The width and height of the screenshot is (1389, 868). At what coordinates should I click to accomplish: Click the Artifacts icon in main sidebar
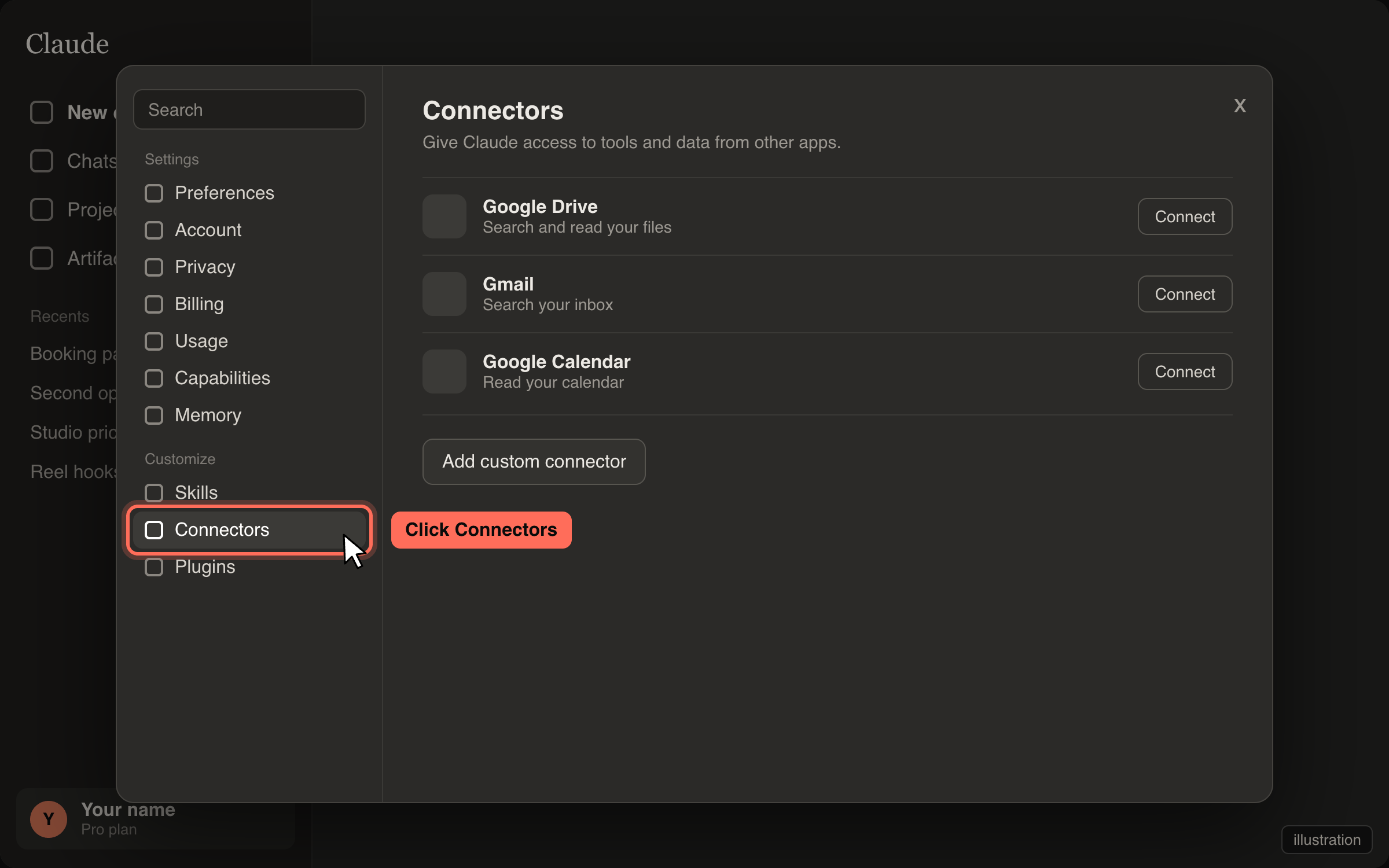42,258
